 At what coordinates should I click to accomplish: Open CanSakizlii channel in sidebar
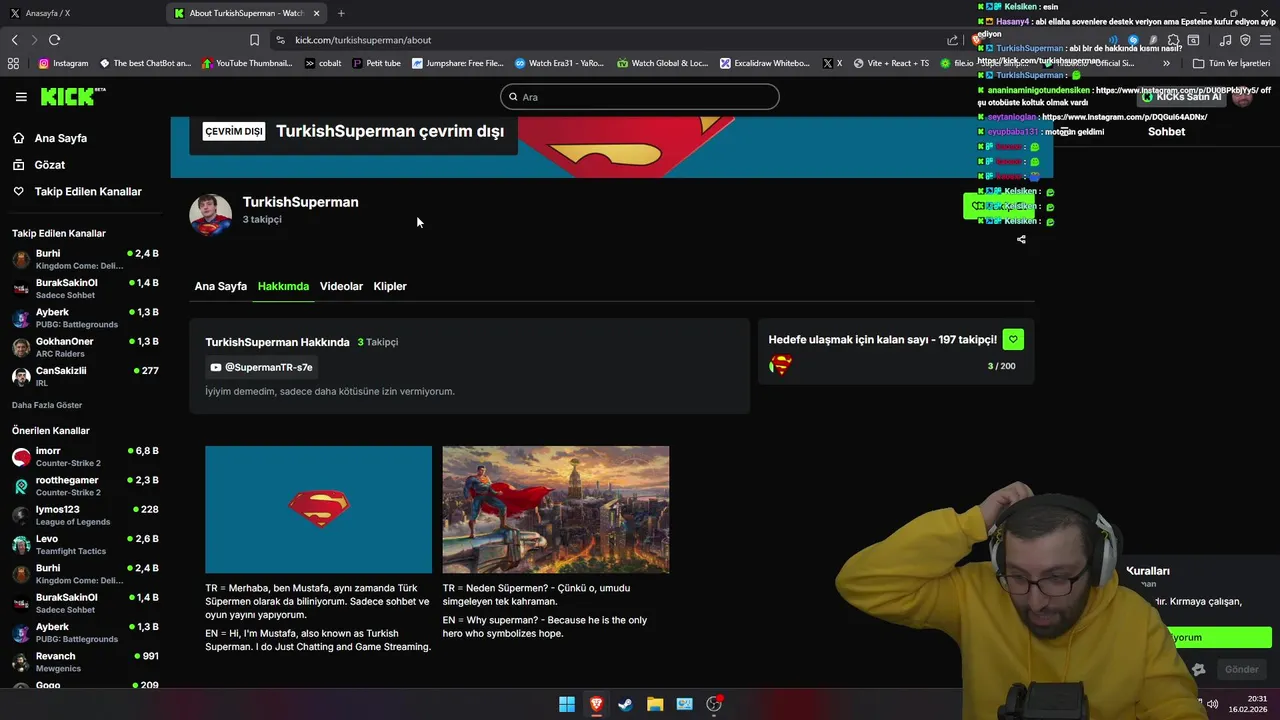pyautogui.click(x=85, y=376)
